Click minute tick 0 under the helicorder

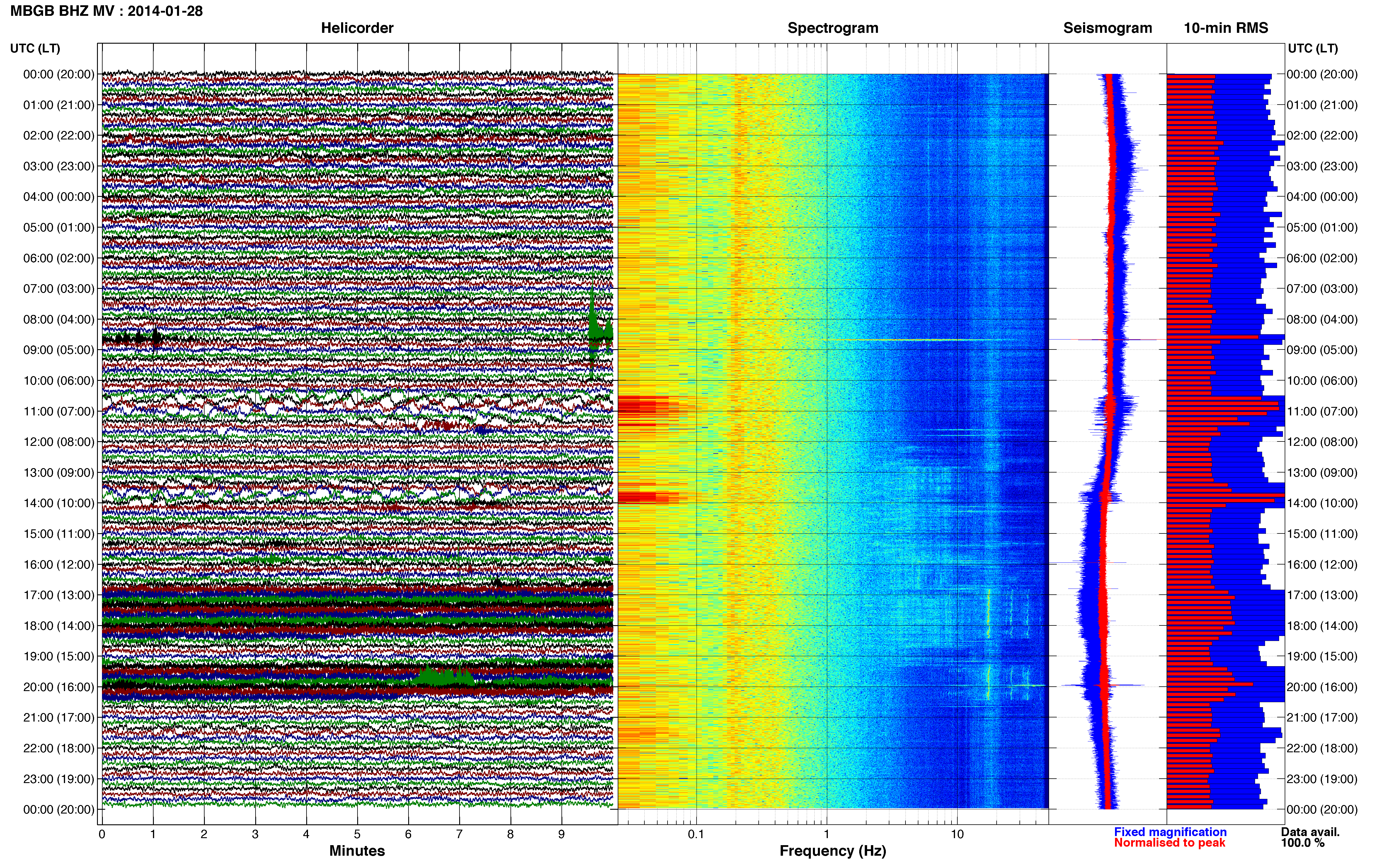[x=102, y=834]
